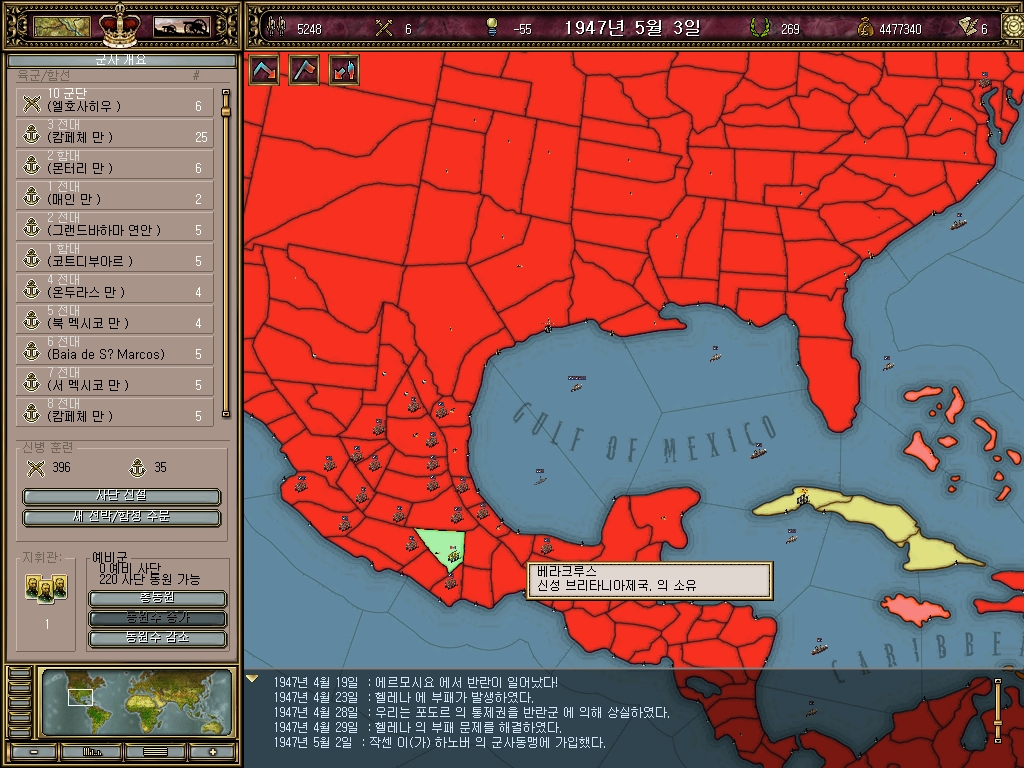Click the 동원수 감소 button

pyautogui.click(x=157, y=637)
